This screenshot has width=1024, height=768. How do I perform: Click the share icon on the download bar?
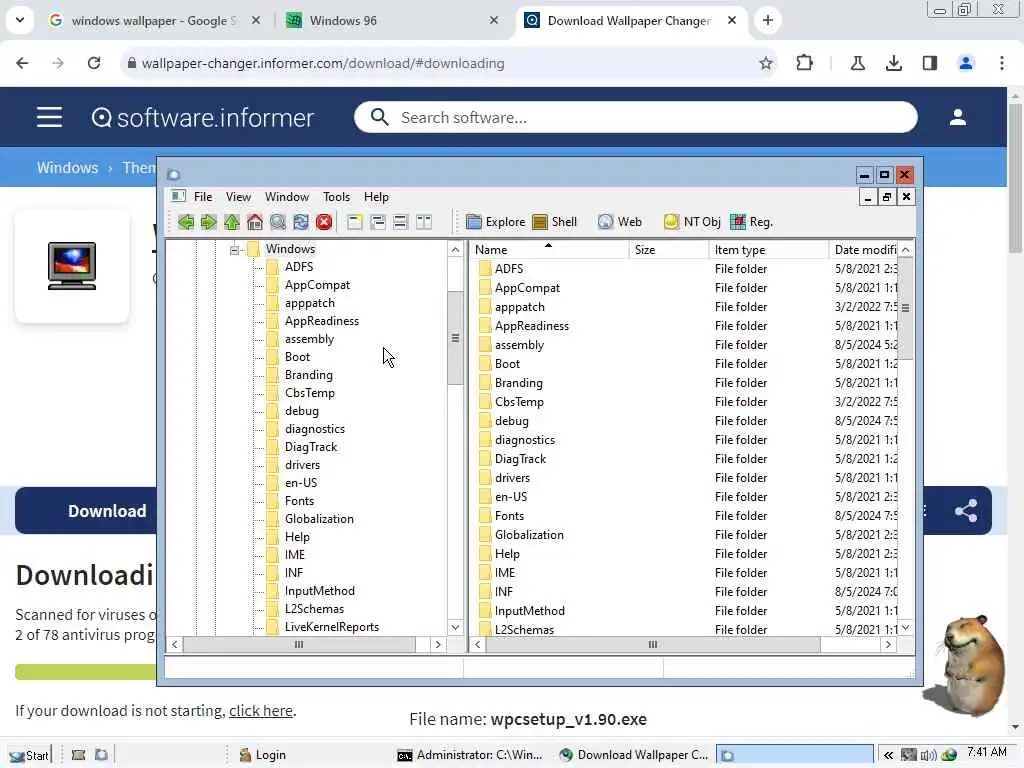click(966, 511)
